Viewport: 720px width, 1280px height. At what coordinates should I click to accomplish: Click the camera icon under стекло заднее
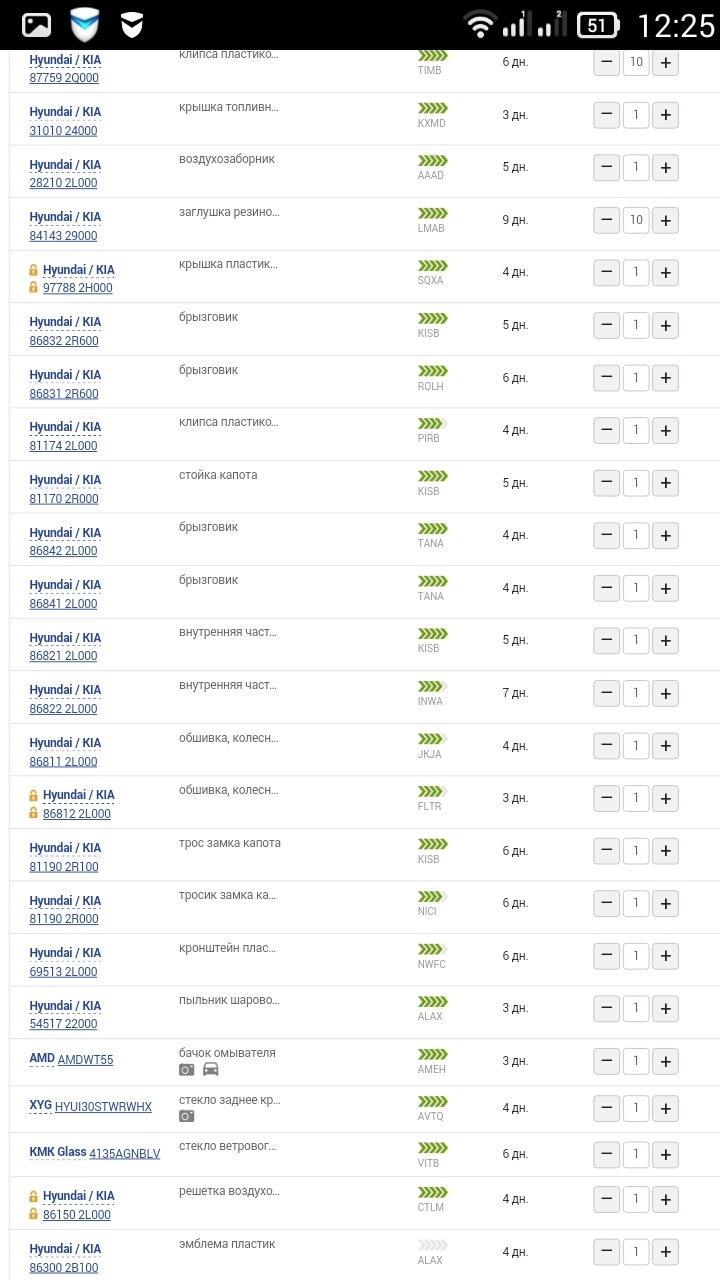click(187, 1116)
